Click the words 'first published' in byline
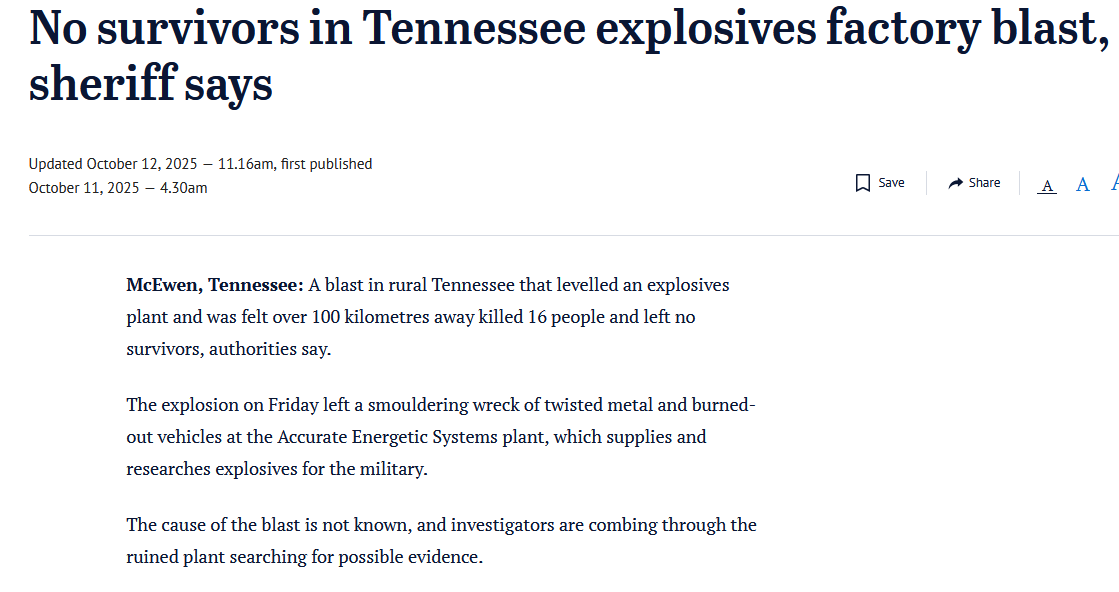Image resolution: width=1119 pixels, height=592 pixels. tap(326, 164)
